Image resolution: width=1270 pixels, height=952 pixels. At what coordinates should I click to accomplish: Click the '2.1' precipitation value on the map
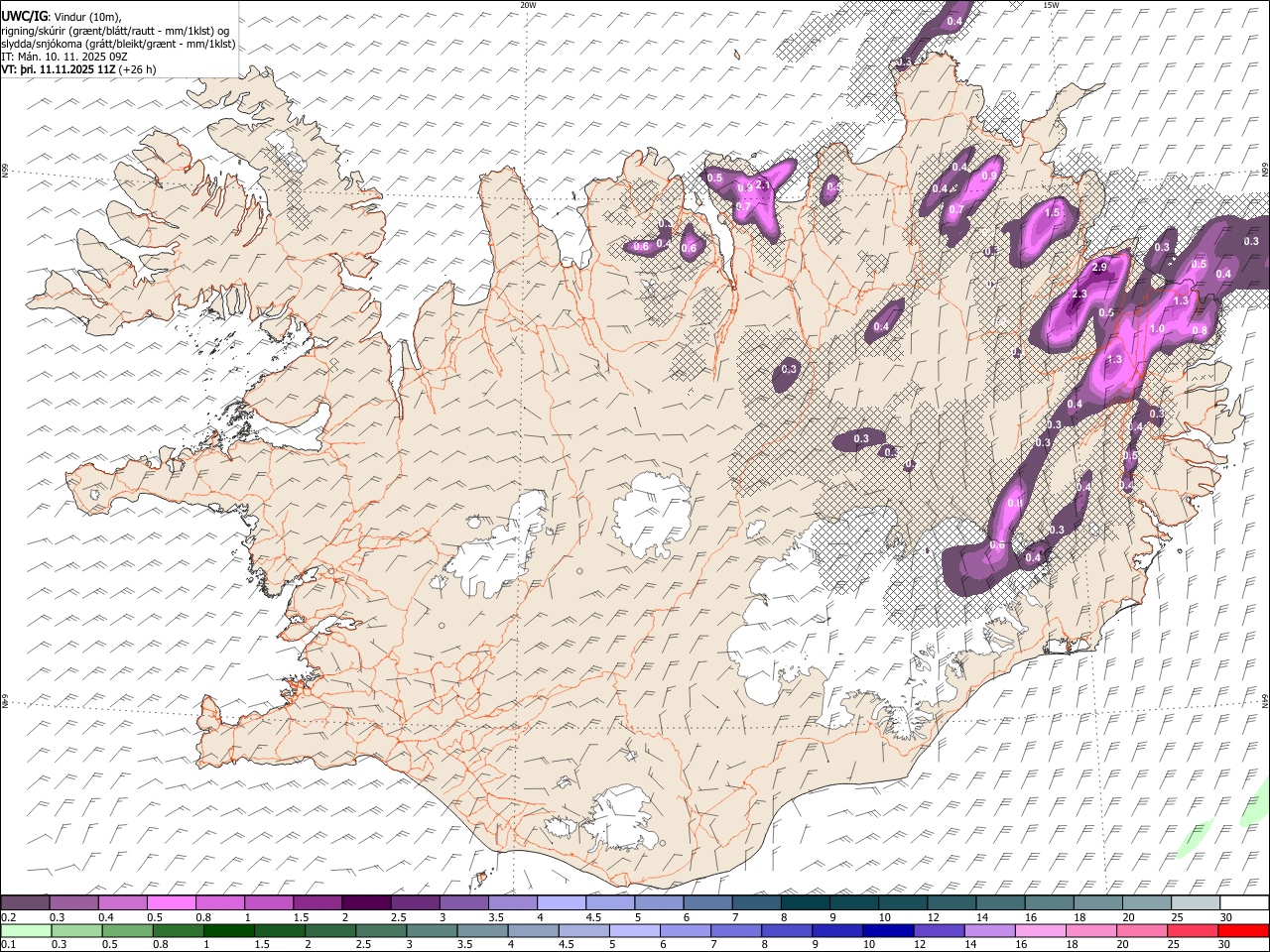point(763,184)
